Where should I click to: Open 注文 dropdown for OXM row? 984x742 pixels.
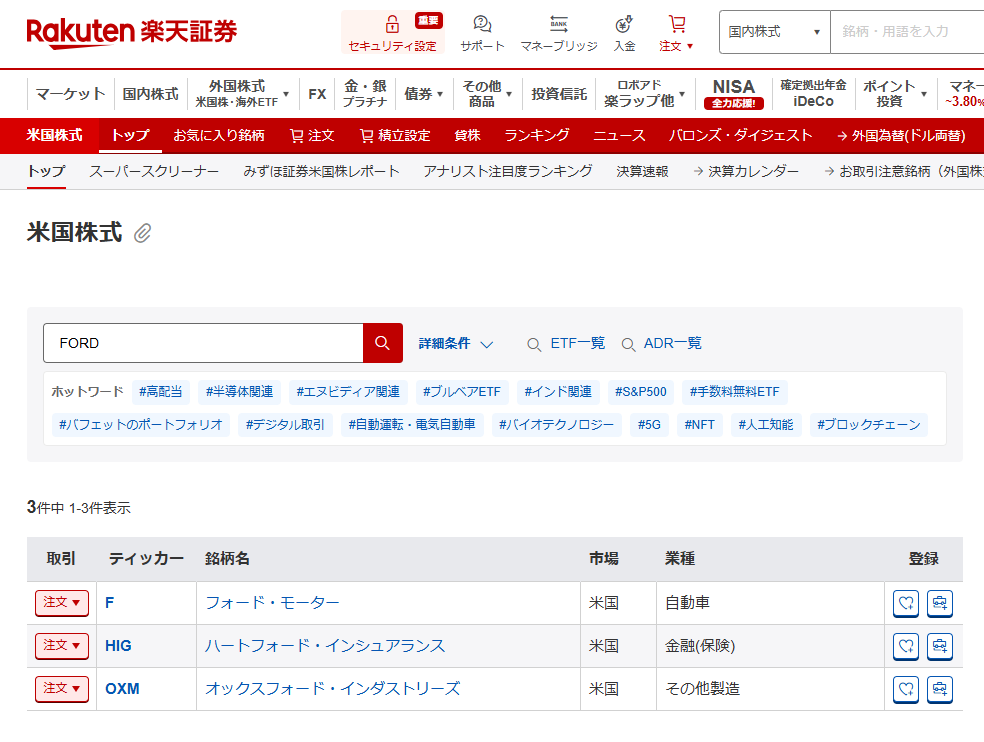coord(62,689)
